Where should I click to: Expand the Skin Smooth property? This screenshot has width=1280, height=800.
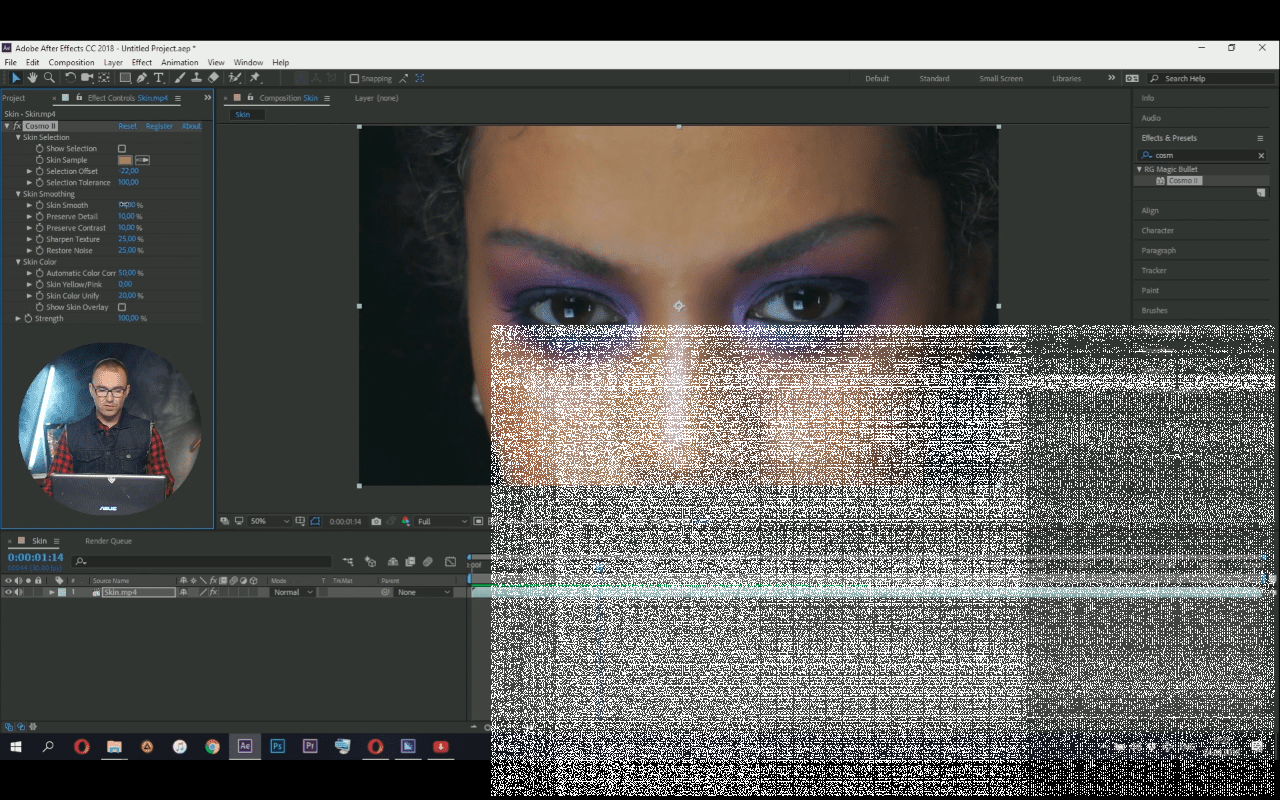click(x=29, y=205)
